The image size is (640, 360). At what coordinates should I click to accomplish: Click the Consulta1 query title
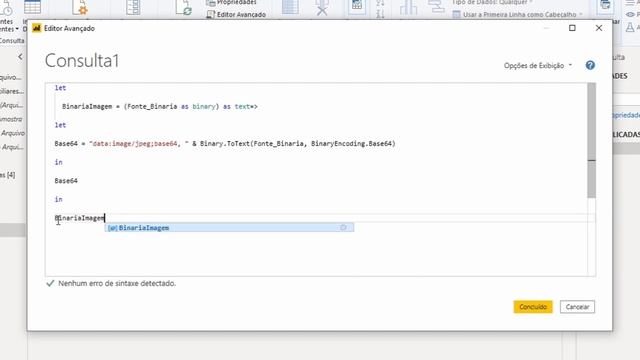(x=82, y=61)
